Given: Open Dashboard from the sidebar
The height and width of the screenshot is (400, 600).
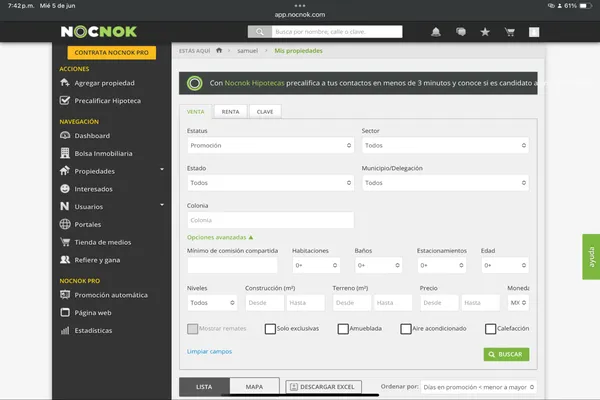Looking at the screenshot, I should (x=91, y=135).
